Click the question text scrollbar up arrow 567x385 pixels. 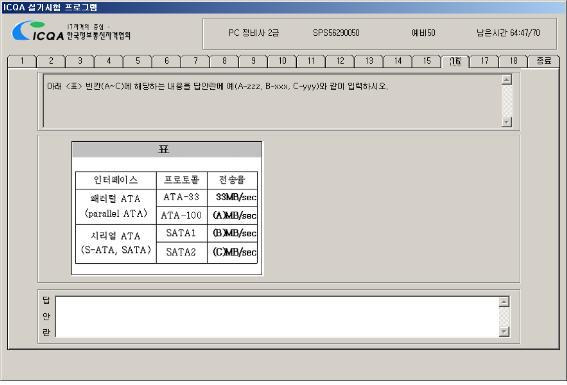[x=507, y=80]
